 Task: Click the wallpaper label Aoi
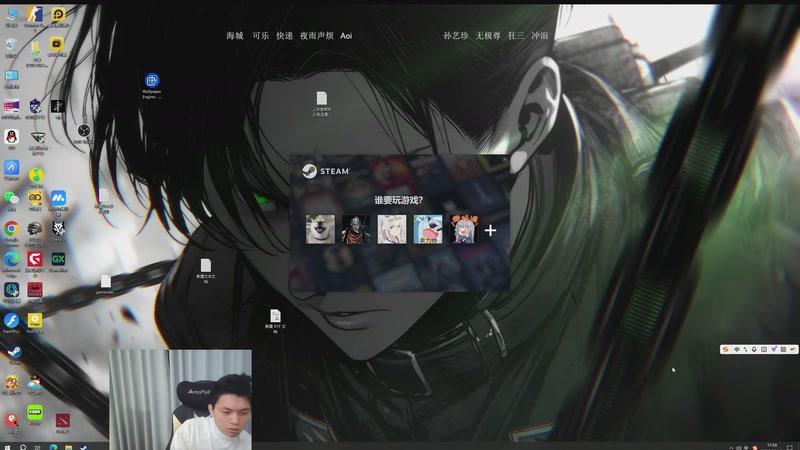[346, 36]
